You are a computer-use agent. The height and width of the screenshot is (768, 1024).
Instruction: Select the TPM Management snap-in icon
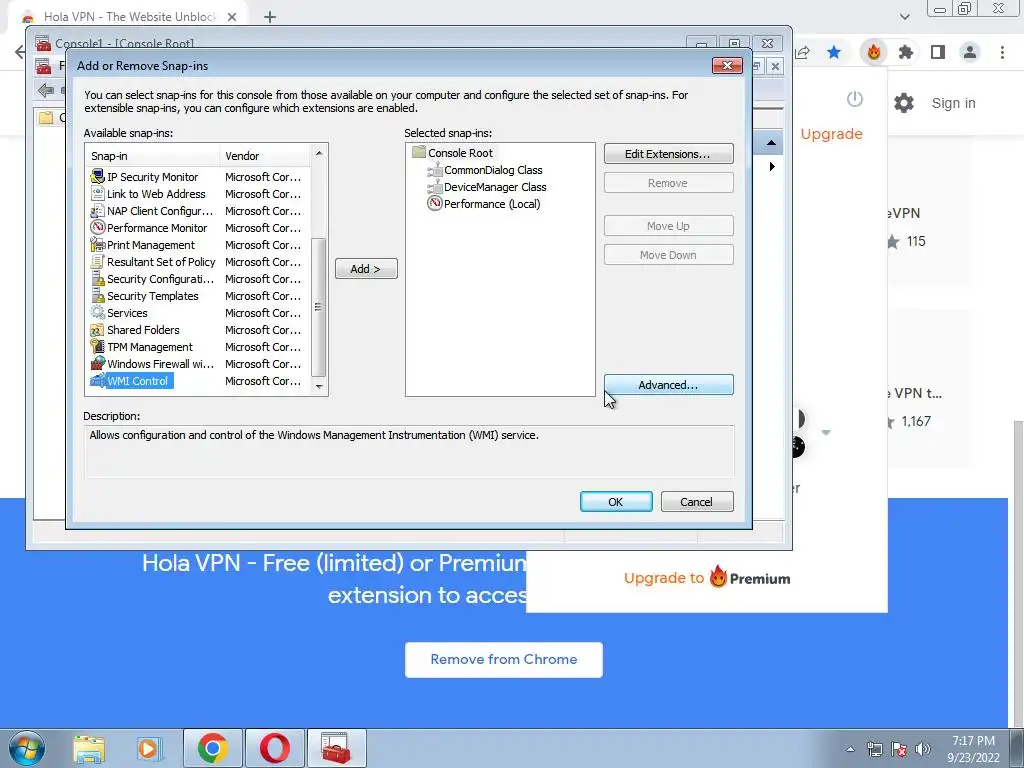click(x=97, y=346)
